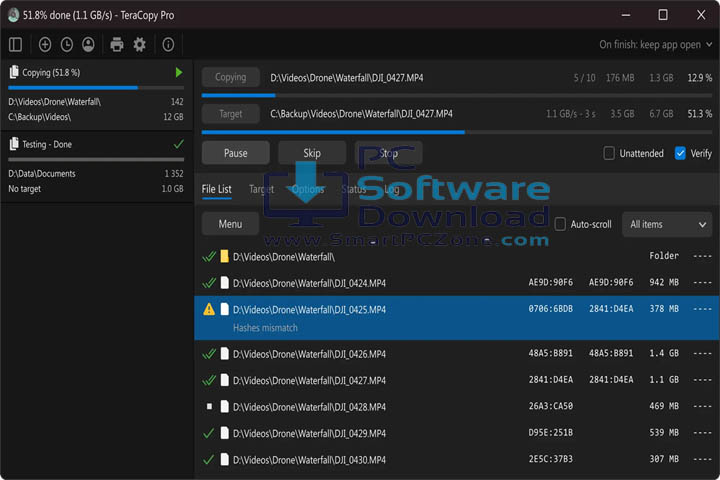Enable the Unattended checkbox
The image size is (720, 480).
point(609,153)
